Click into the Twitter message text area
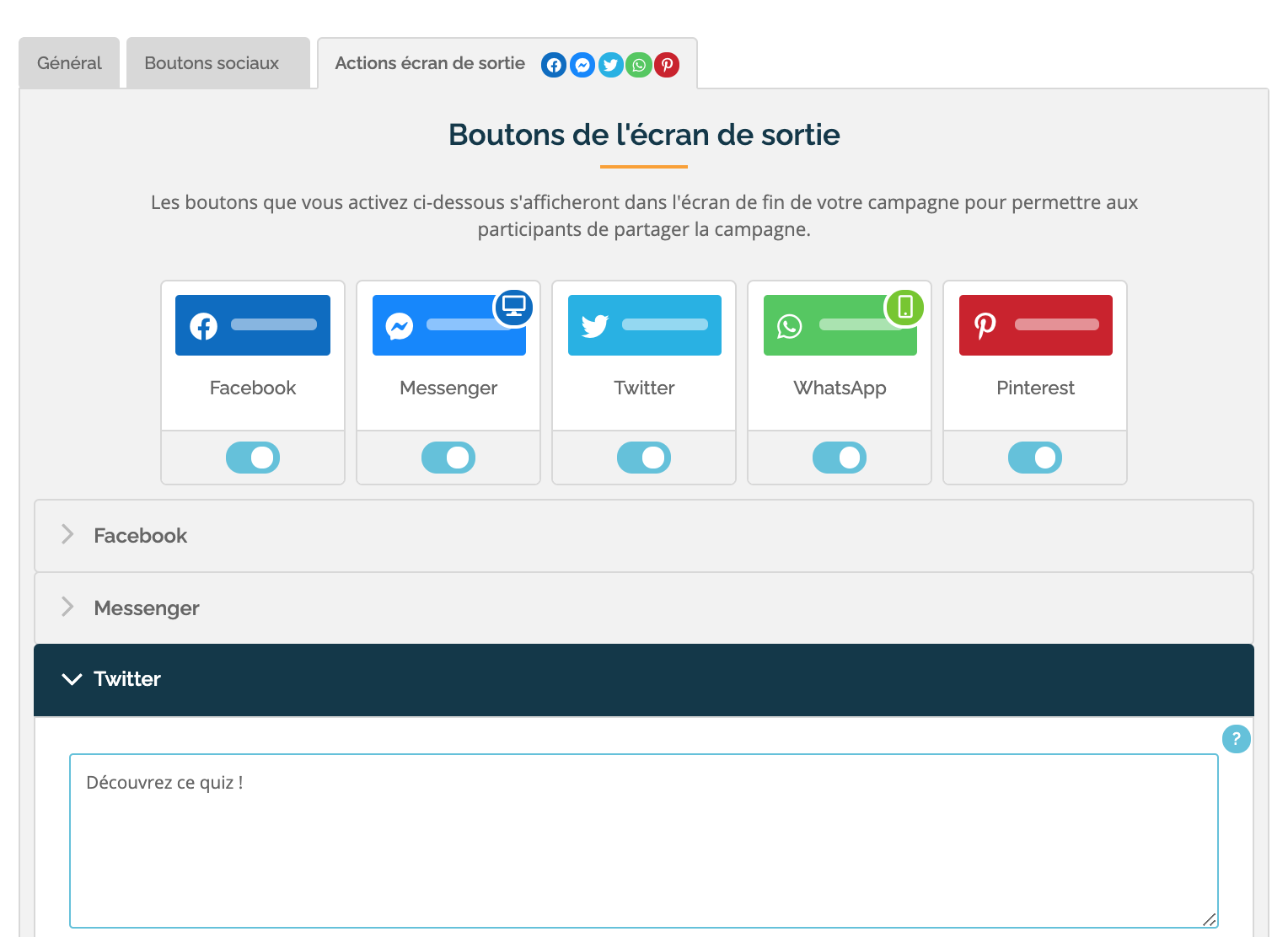The width and height of the screenshot is (1288, 937). point(644,841)
